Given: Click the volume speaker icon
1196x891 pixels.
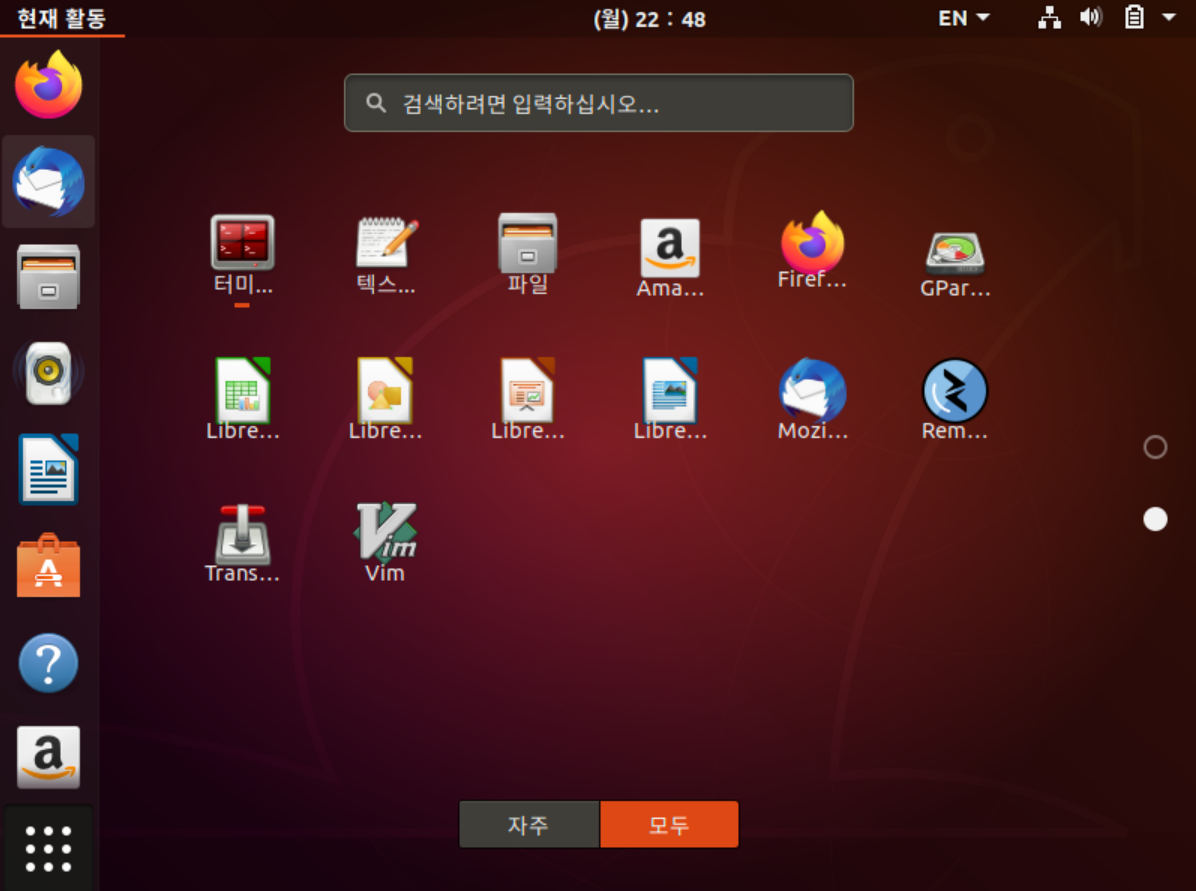Looking at the screenshot, I should 1091,18.
